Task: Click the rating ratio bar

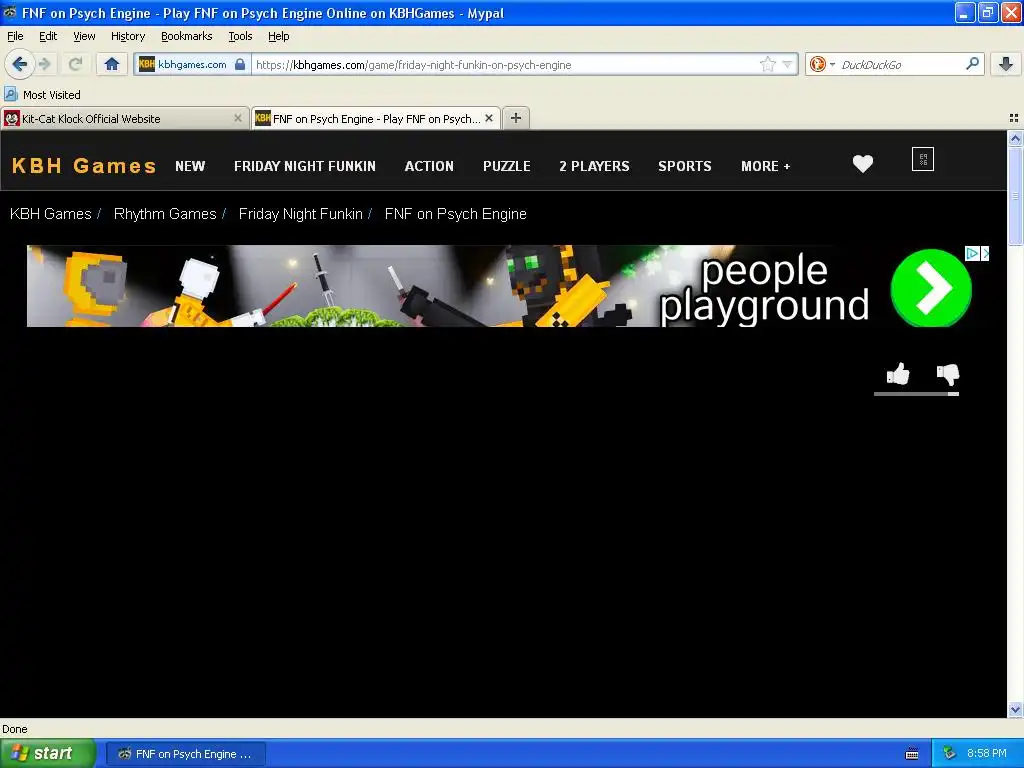Action: pos(916,394)
